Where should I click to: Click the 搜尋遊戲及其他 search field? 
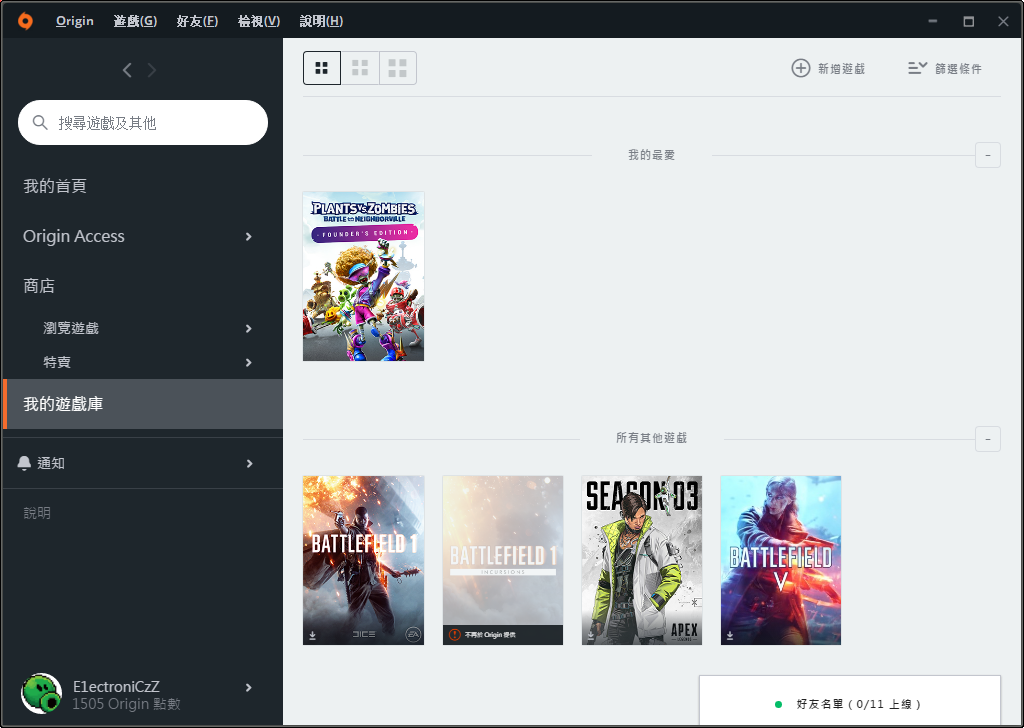click(x=143, y=123)
